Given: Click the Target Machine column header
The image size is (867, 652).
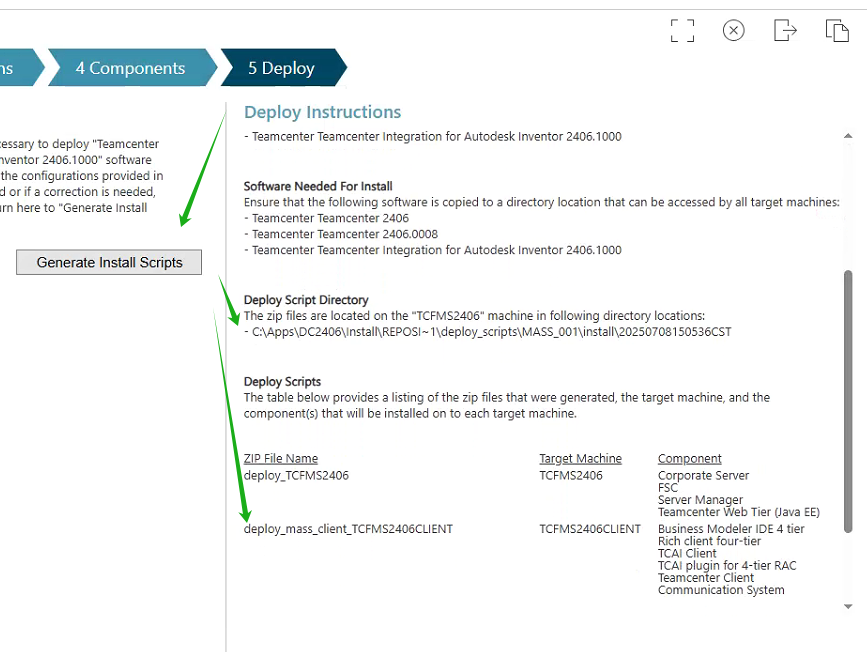Looking at the screenshot, I should pyautogui.click(x=581, y=458).
